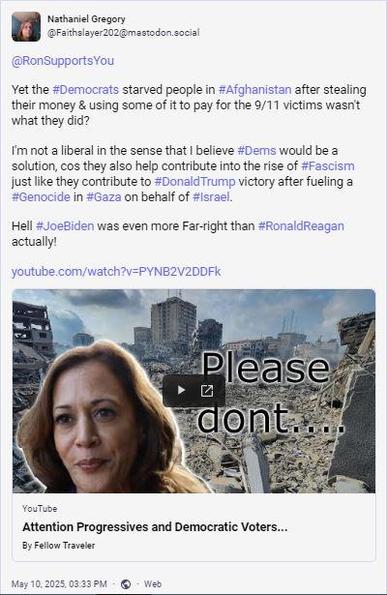Click the video thumbnail image

[194, 391]
